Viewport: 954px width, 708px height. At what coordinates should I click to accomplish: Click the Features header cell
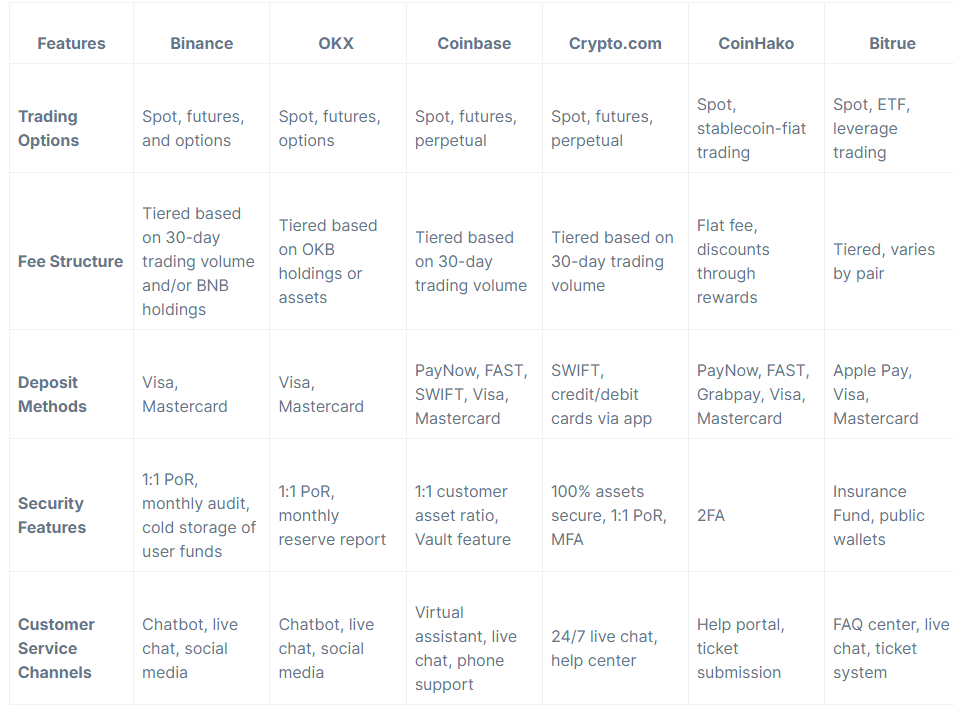point(71,44)
